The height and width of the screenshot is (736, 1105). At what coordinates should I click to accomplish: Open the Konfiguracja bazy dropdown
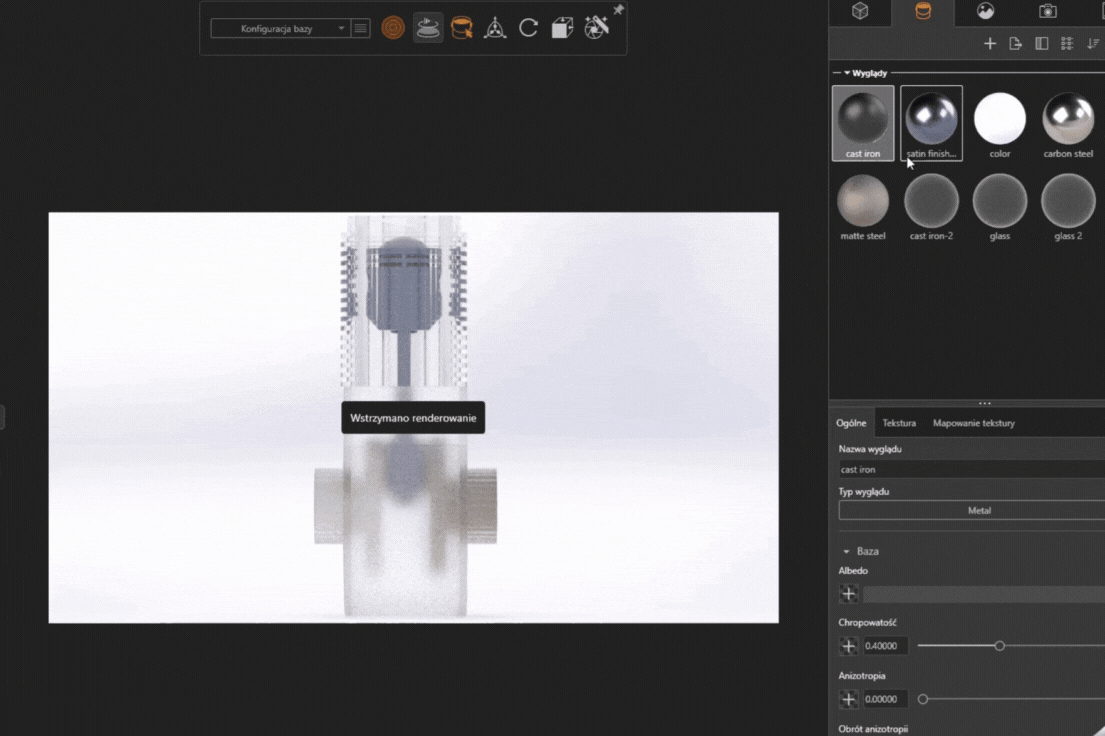click(280, 29)
